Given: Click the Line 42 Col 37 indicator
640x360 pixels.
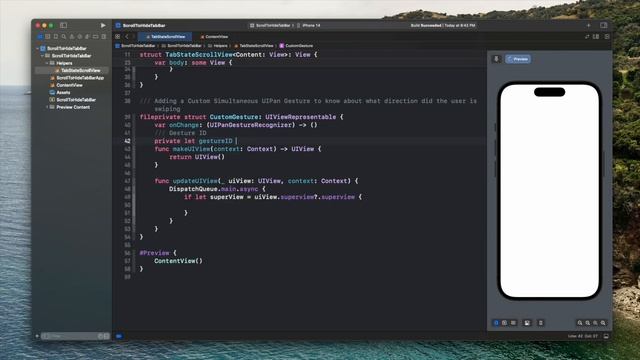Looking at the screenshot, I should point(582,336).
